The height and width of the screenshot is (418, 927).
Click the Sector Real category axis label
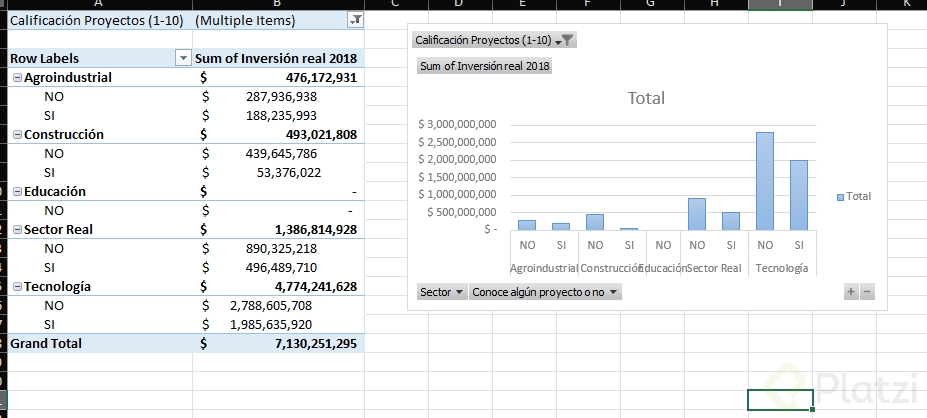714,268
